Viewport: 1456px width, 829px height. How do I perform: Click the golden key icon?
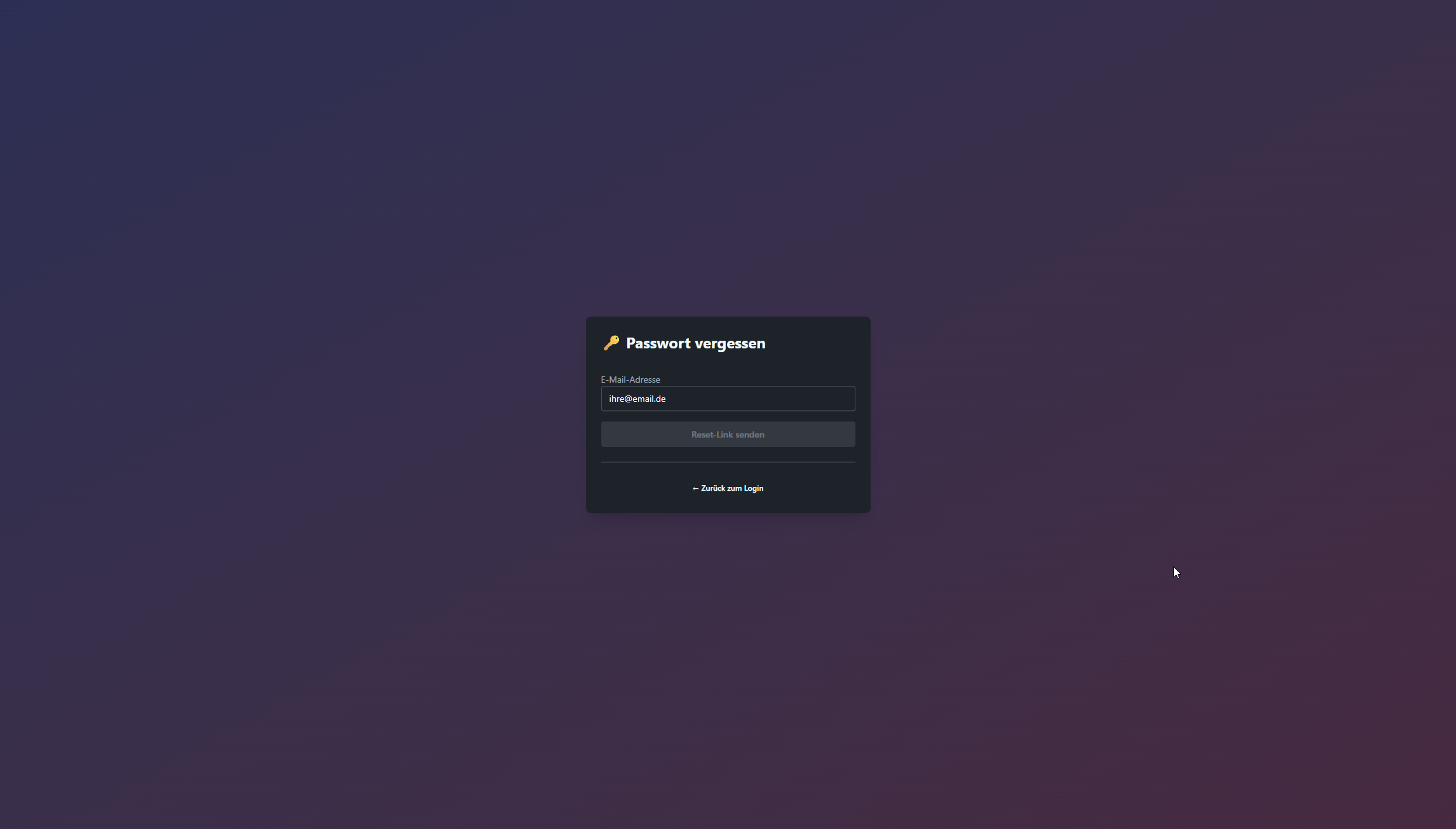click(x=611, y=343)
